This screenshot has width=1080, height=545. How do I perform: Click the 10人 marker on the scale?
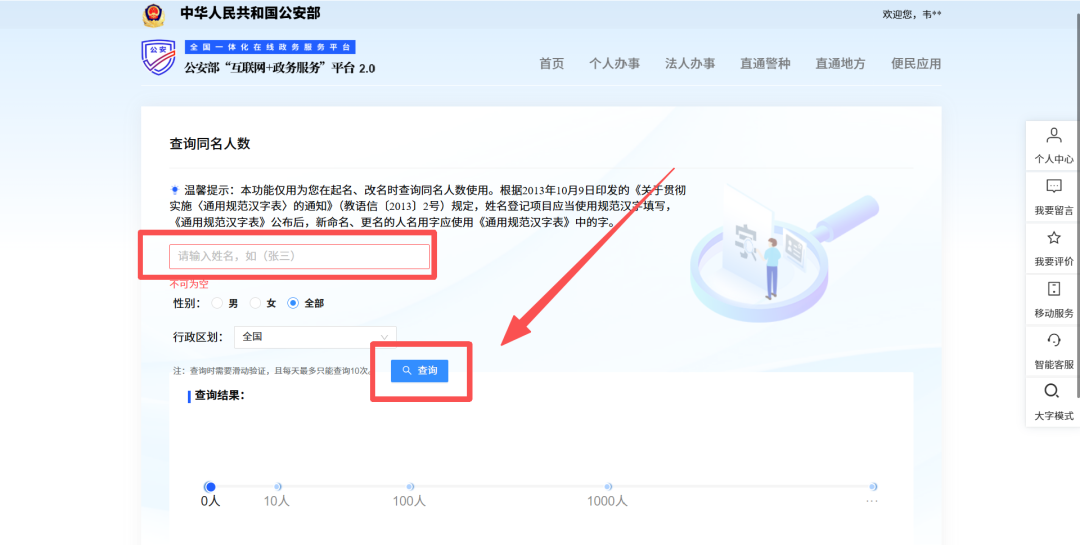(x=277, y=487)
